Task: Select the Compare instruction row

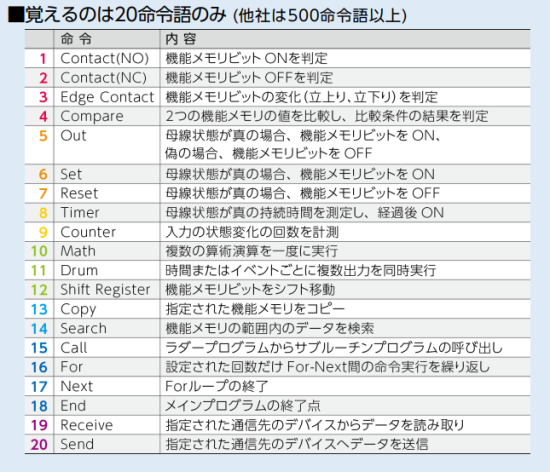Action: tap(277, 116)
